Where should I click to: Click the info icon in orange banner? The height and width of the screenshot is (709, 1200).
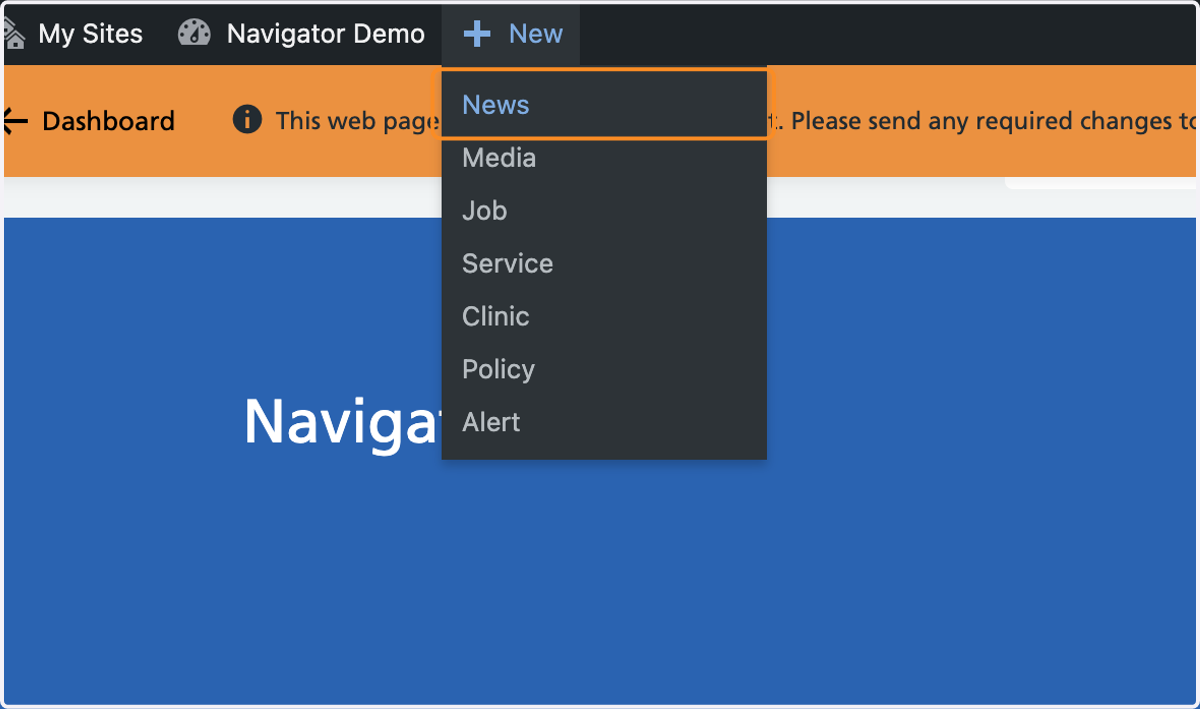coord(247,121)
